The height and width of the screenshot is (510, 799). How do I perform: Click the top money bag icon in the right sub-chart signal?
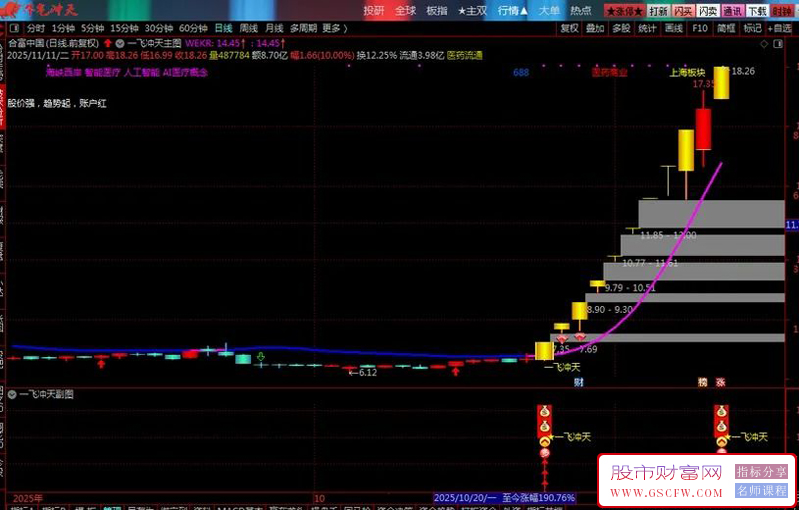[721, 411]
